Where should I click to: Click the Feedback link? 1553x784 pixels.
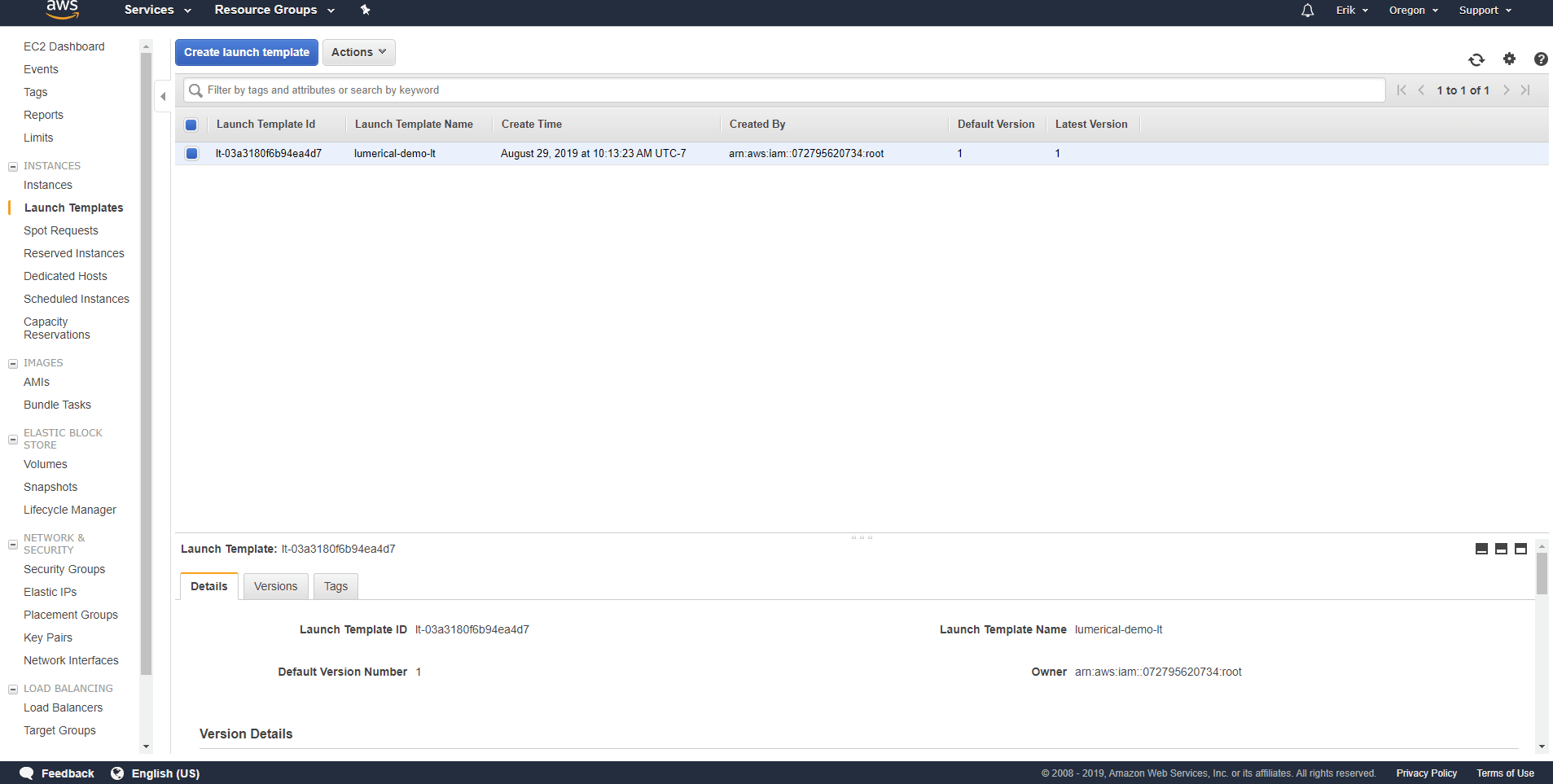click(68, 773)
